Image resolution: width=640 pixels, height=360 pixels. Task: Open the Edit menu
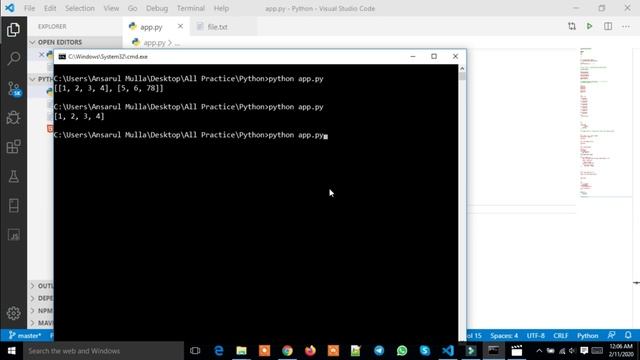pyautogui.click(x=50, y=8)
